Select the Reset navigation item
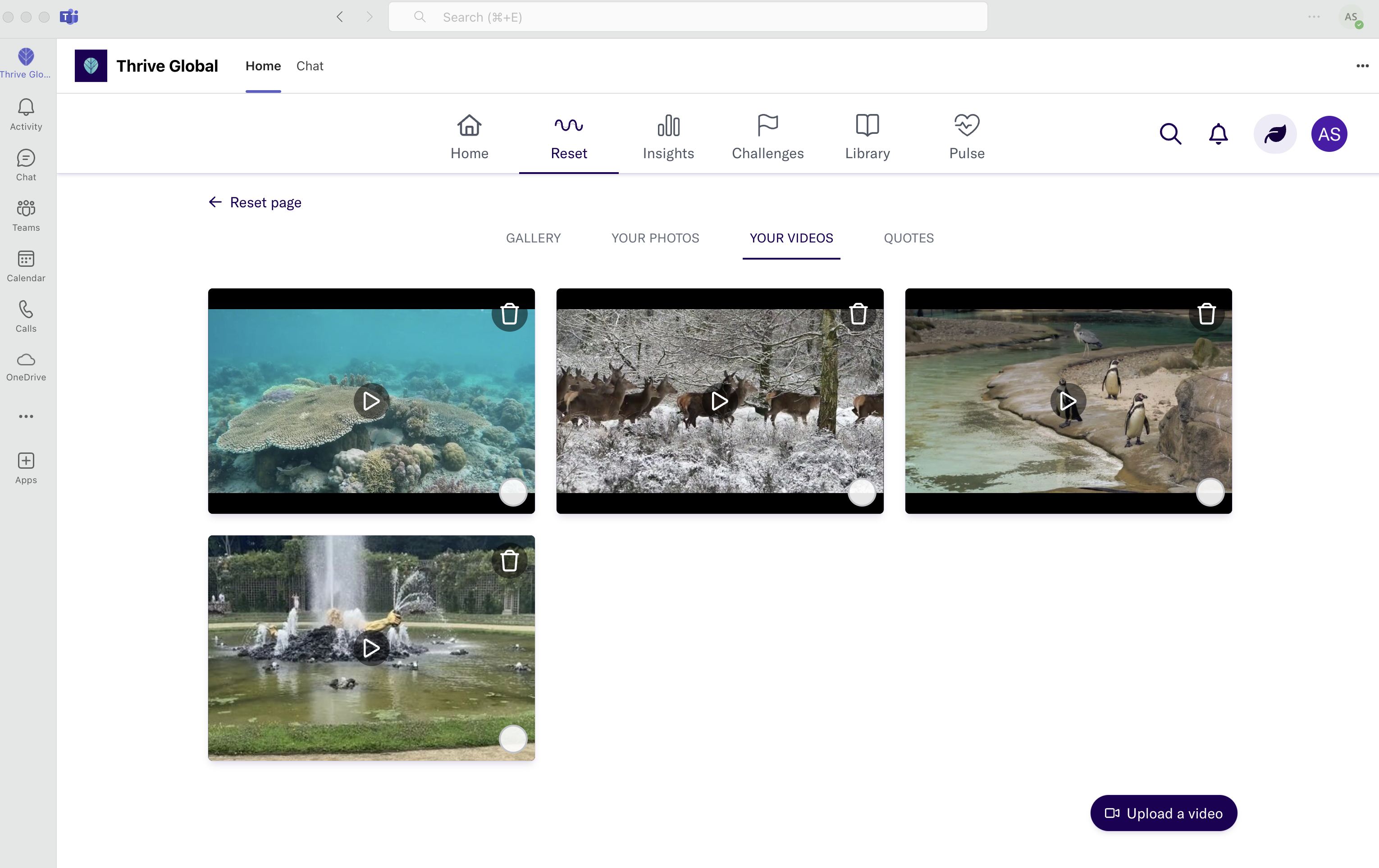This screenshot has height=868, width=1379. coord(569,137)
